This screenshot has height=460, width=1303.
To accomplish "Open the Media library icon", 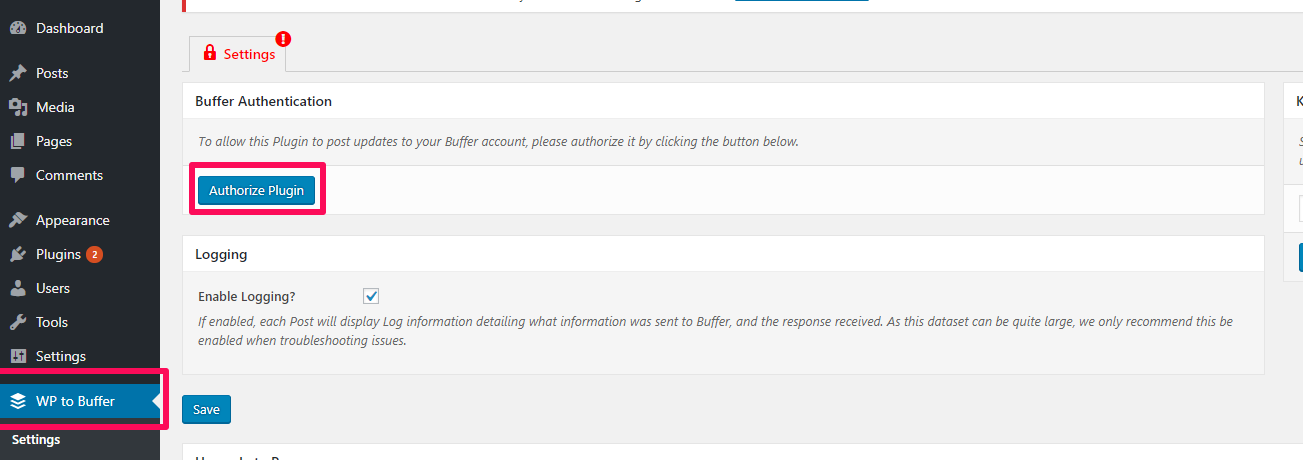I will pos(17,107).
